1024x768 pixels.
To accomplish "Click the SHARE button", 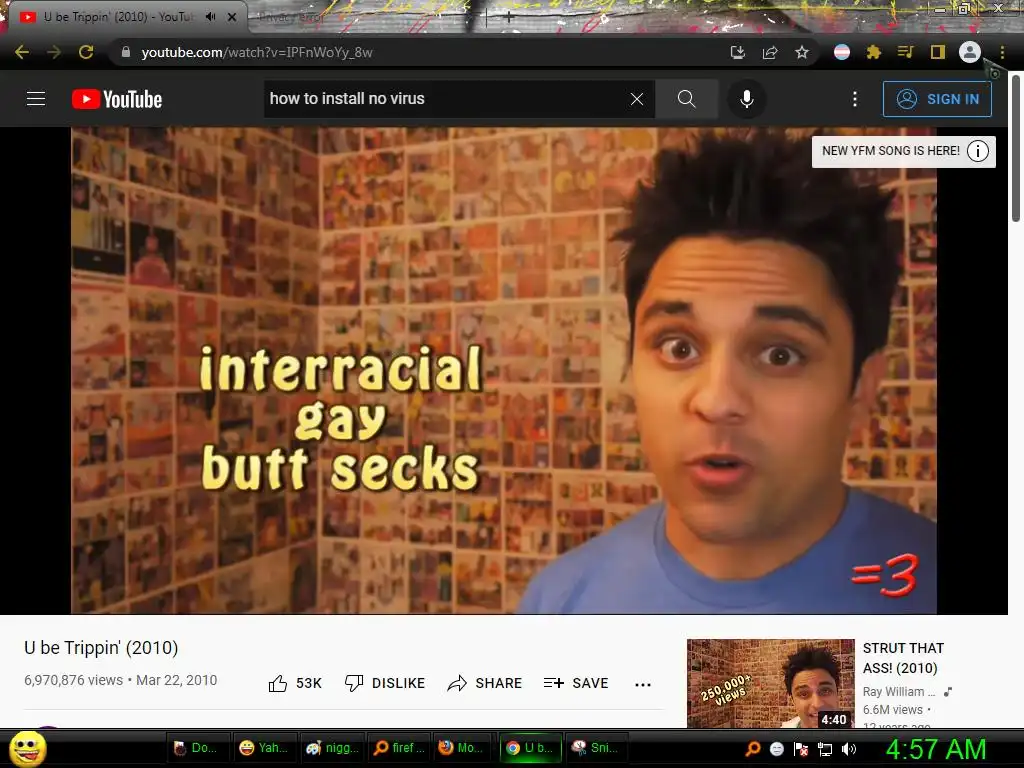I will pyautogui.click(x=485, y=683).
